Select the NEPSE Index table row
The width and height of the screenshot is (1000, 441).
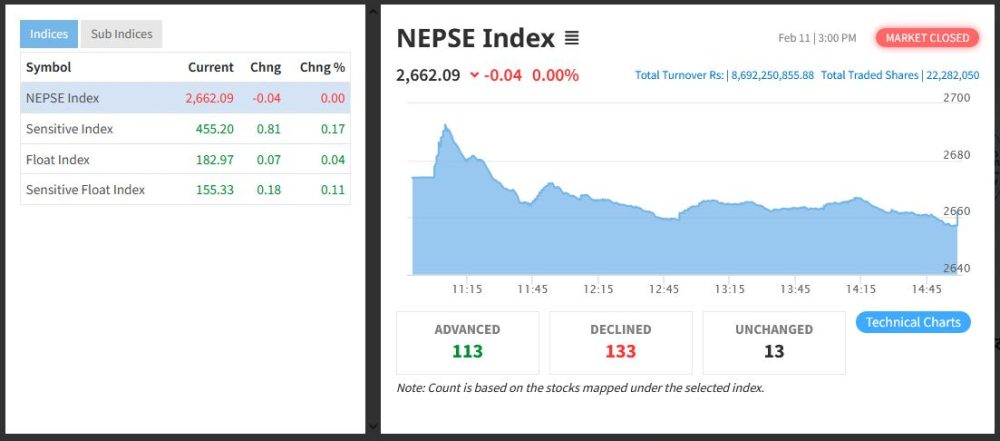(x=185, y=98)
